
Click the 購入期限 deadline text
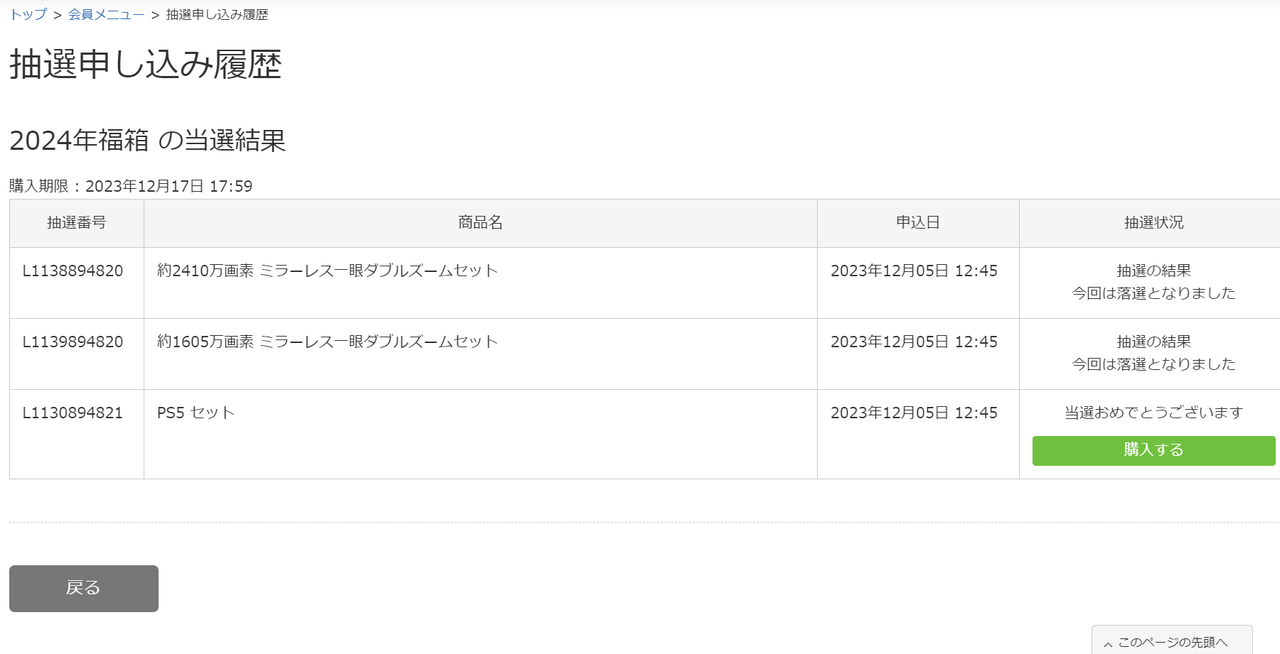[130, 186]
